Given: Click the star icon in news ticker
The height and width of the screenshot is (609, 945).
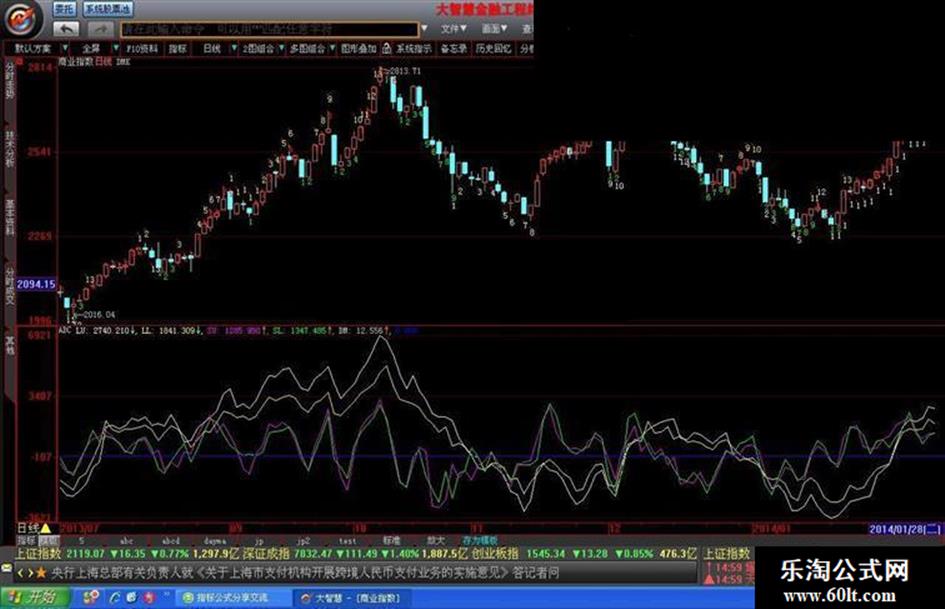Looking at the screenshot, I should (42, 573).
